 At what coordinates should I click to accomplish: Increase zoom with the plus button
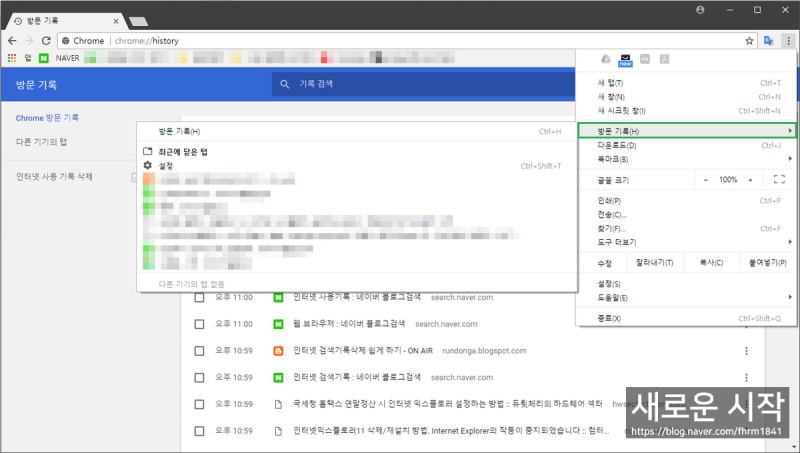pyautogui.click(x=750, y=180)
